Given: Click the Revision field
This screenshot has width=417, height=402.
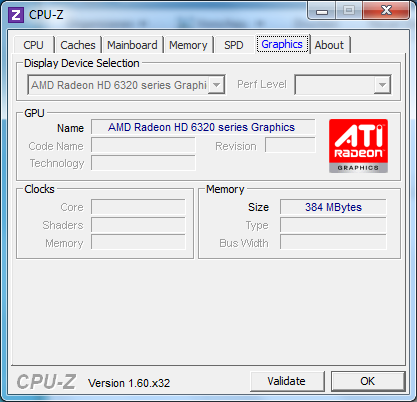Looking at the screenshot, I should coord(290,146).
